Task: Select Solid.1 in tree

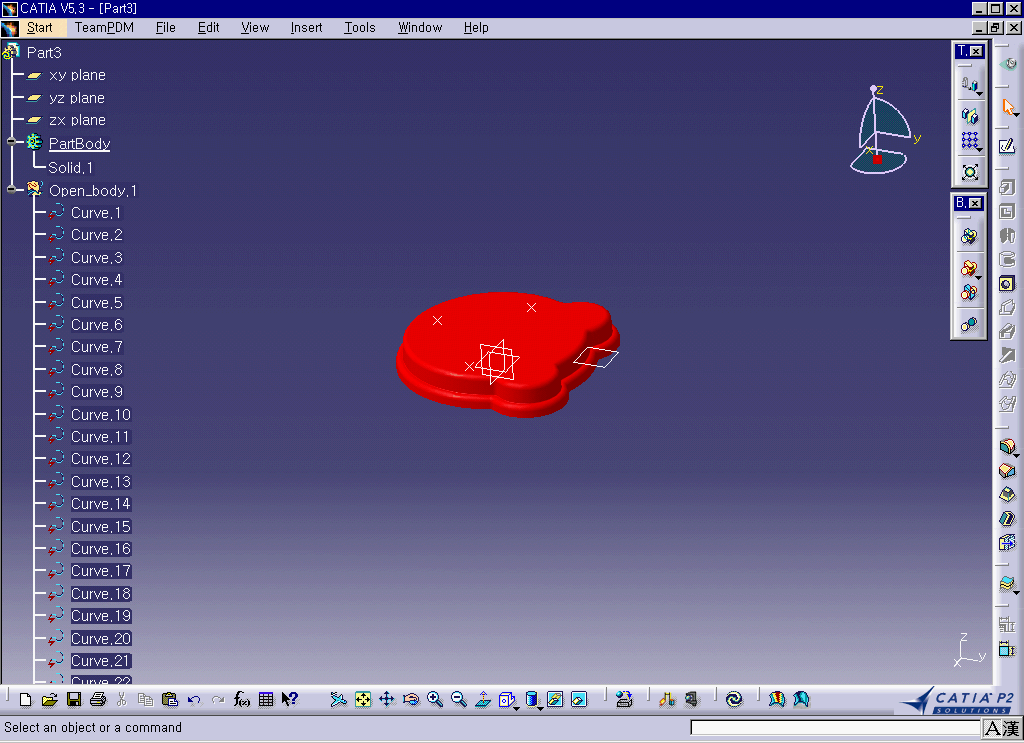Action: pos(71,168)
